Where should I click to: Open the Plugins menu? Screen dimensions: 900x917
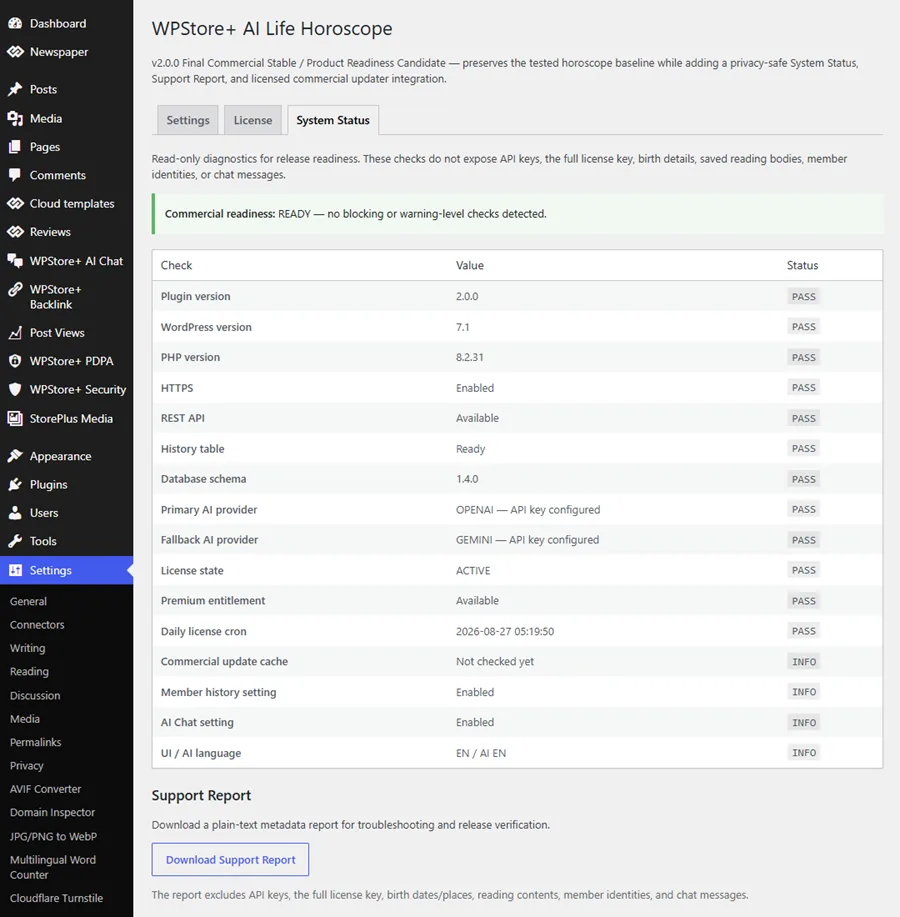tap(67, 485)
